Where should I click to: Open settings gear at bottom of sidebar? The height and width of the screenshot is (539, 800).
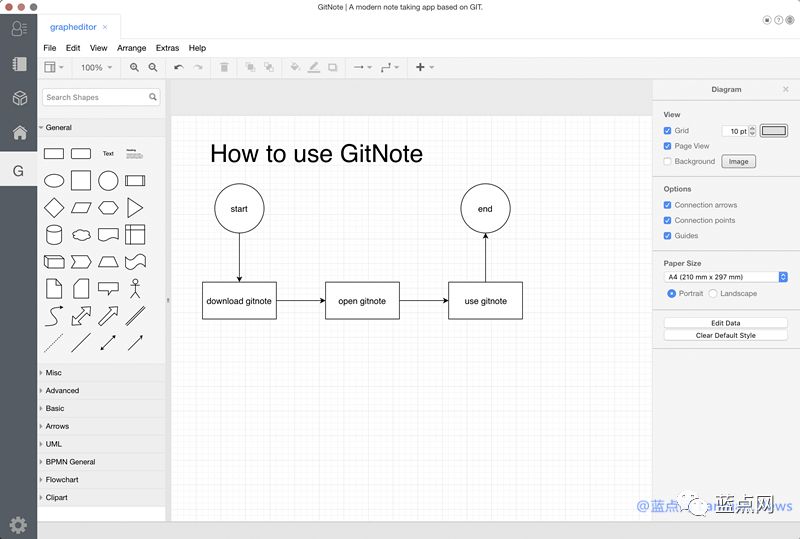pos(18,525)
